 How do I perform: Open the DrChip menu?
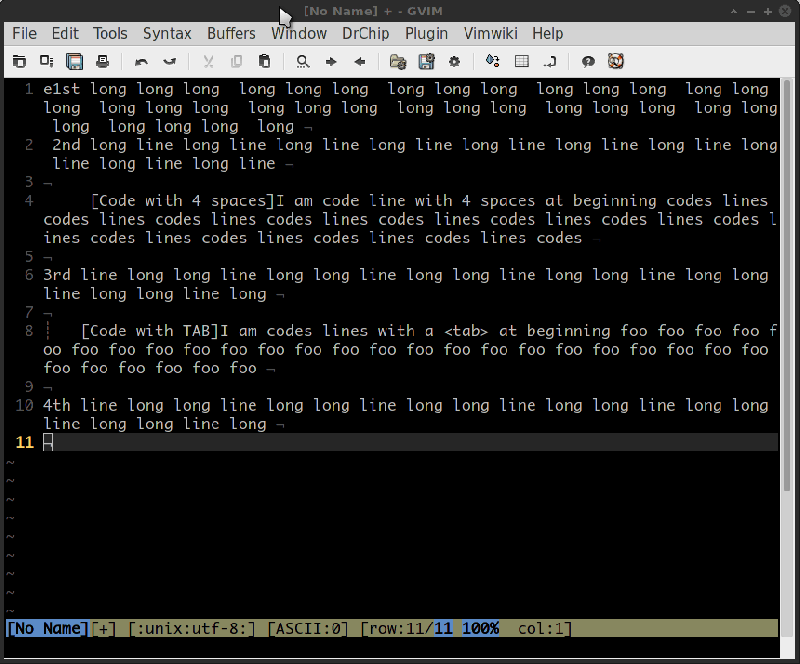pyautogui.click(x=366, y=33)
